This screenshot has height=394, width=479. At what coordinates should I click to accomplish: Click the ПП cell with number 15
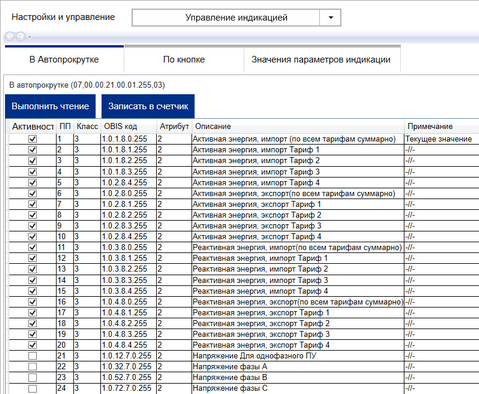tap(65, 291)
